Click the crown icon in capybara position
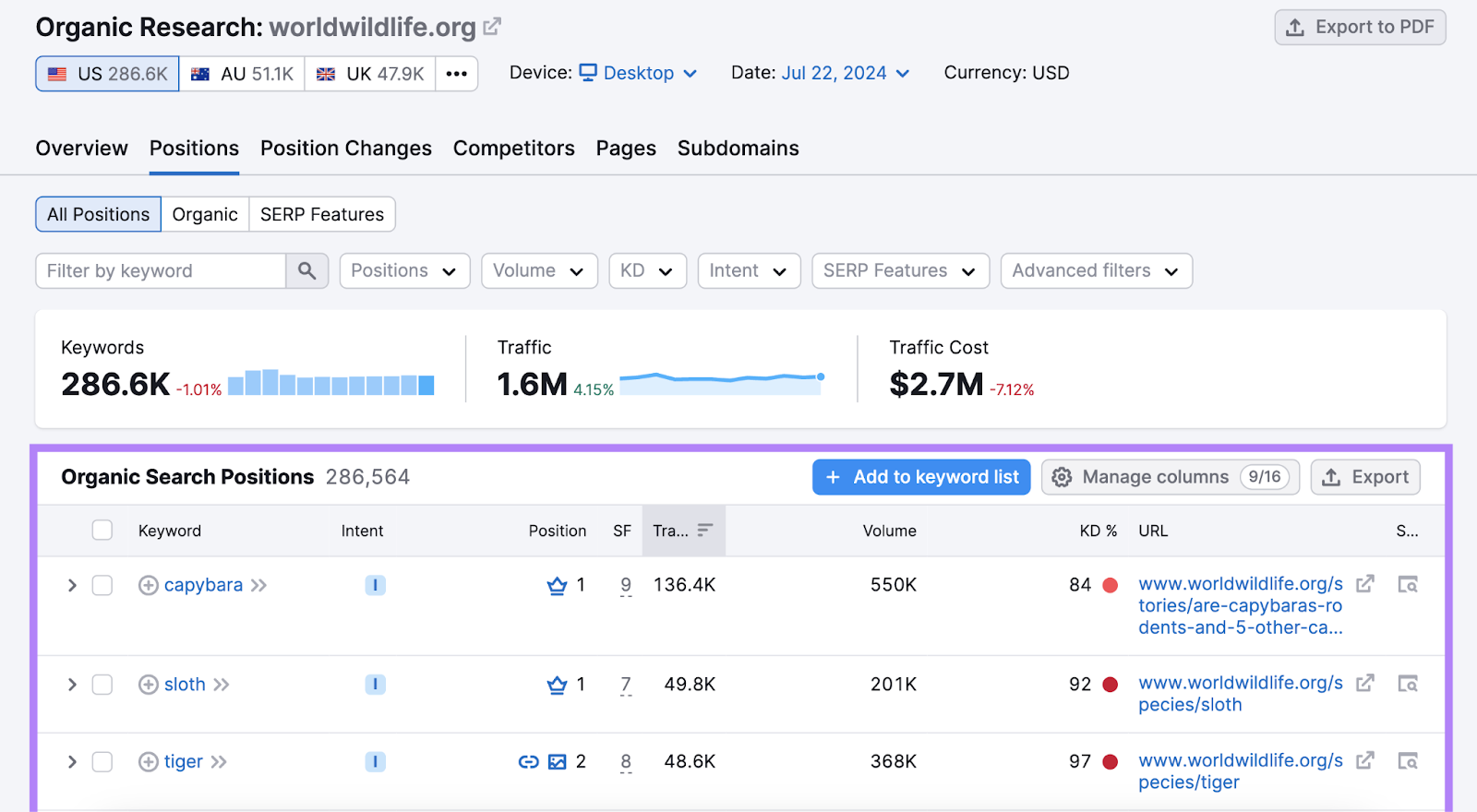Screen dimensions: 1477x812 tap(557, 586)
